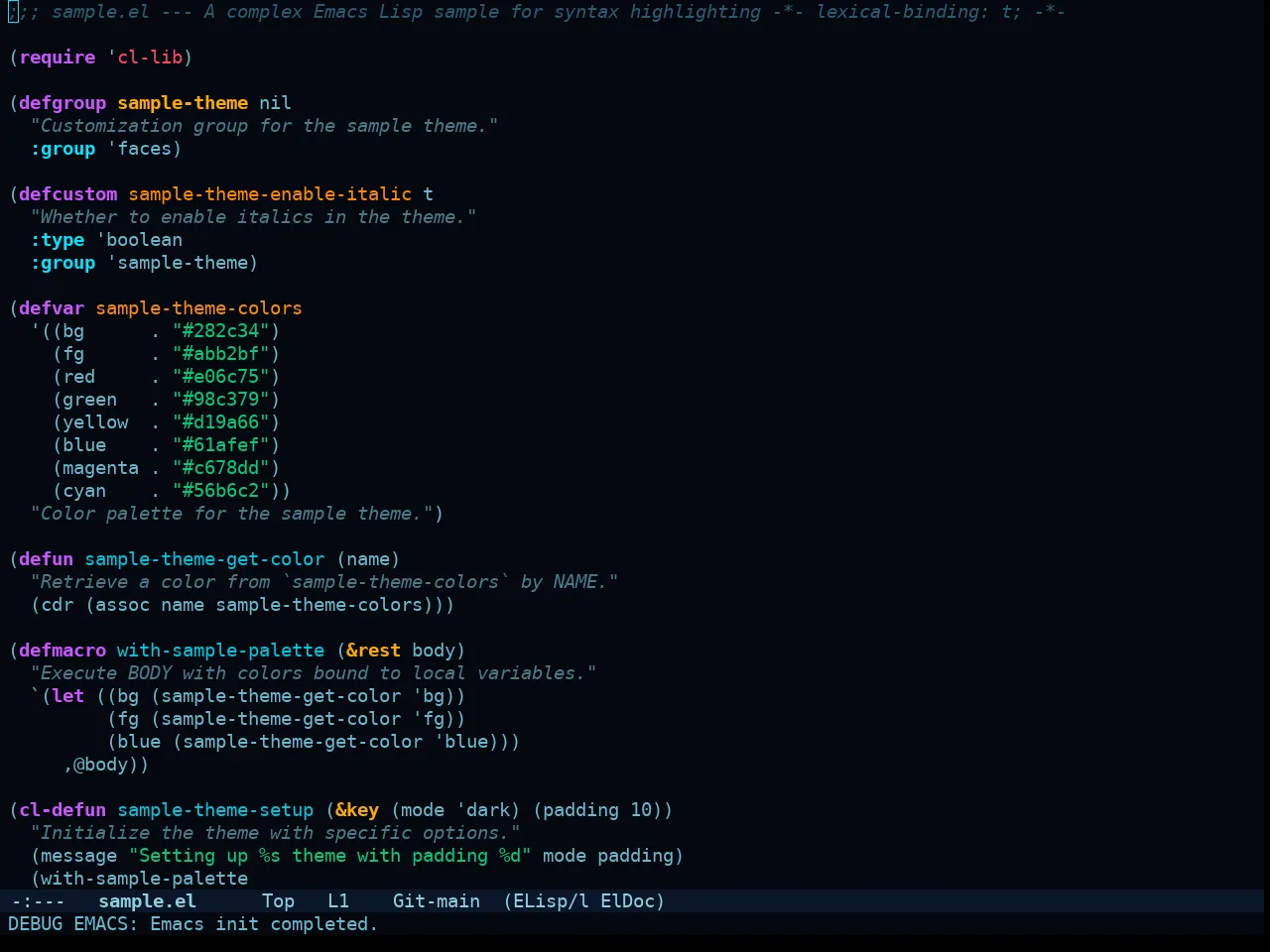1270x952 pixels.
Task: Click the &rest keyword
Action: point(374,650)
